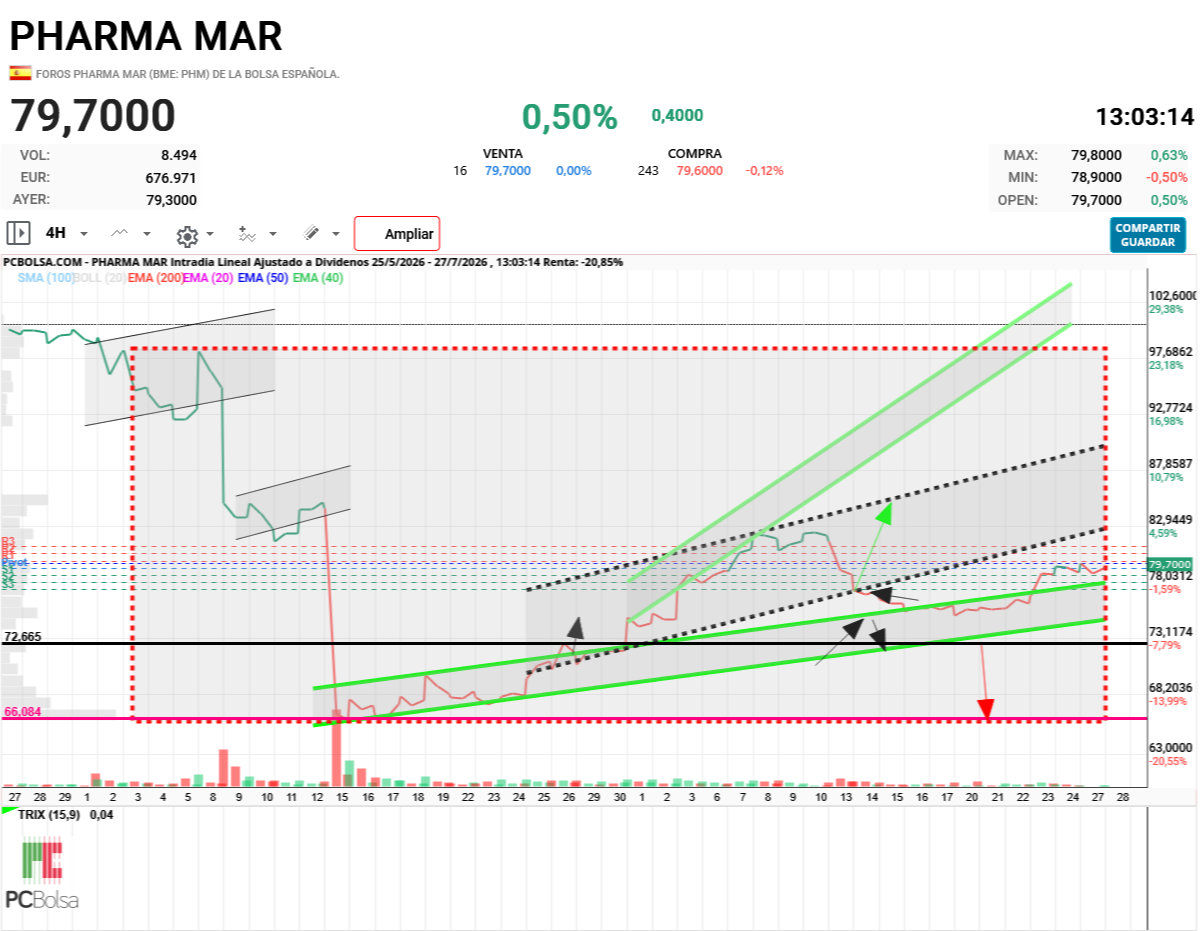Toggle the side panel icon
The height and width of the screenshot is (931, 1200).
(x=18, y=233)
